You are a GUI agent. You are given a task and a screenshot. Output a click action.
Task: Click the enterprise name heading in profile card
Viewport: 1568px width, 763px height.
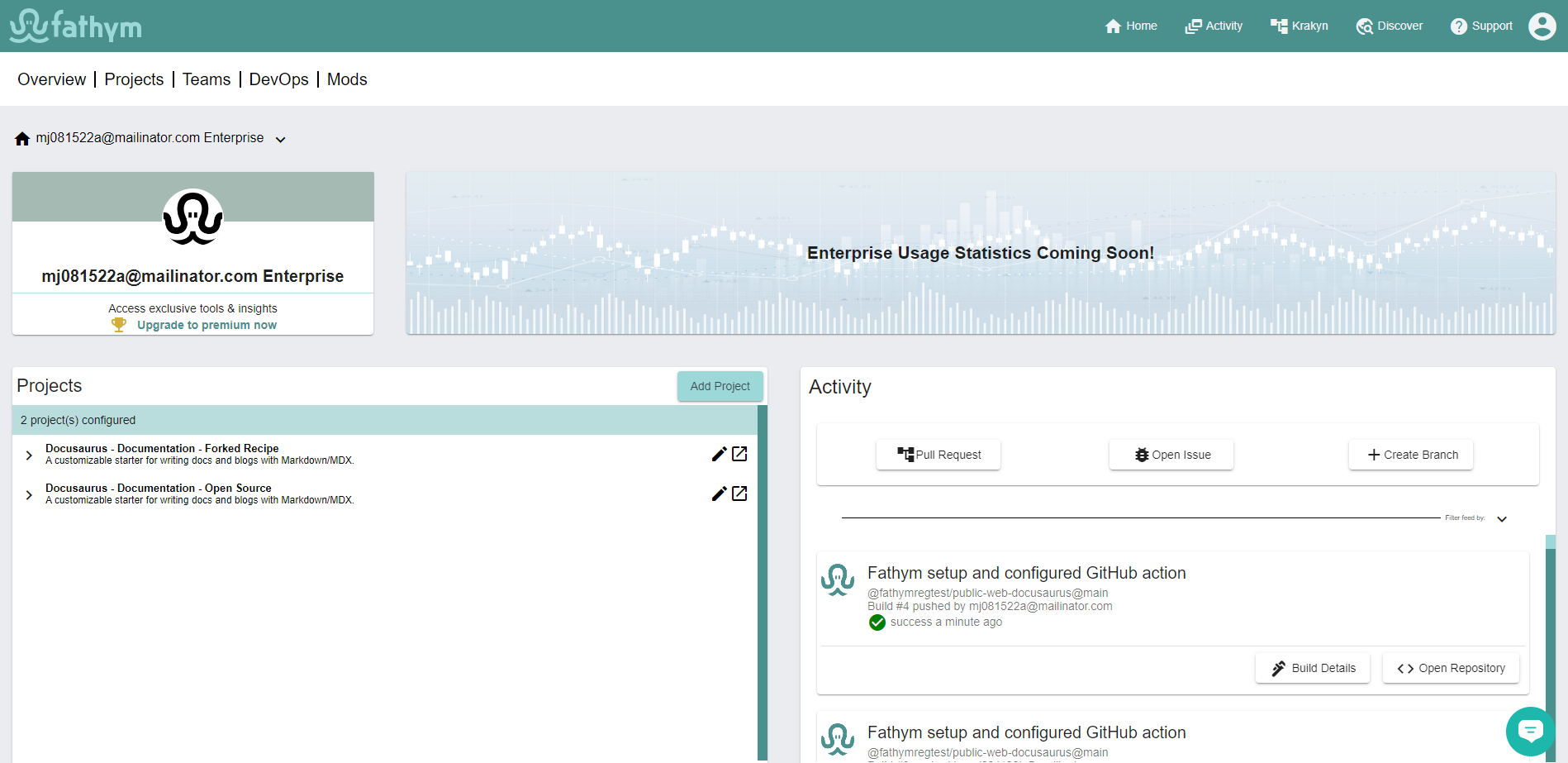[x=192, y=276]
